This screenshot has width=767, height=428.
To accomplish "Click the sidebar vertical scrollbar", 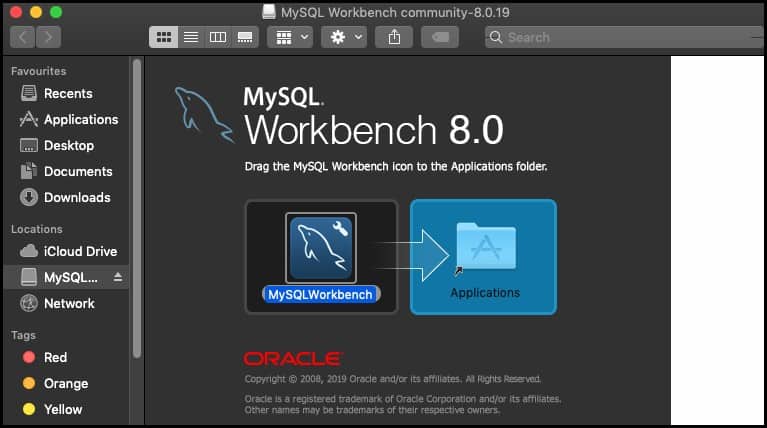I will click(x=137, y=209).
